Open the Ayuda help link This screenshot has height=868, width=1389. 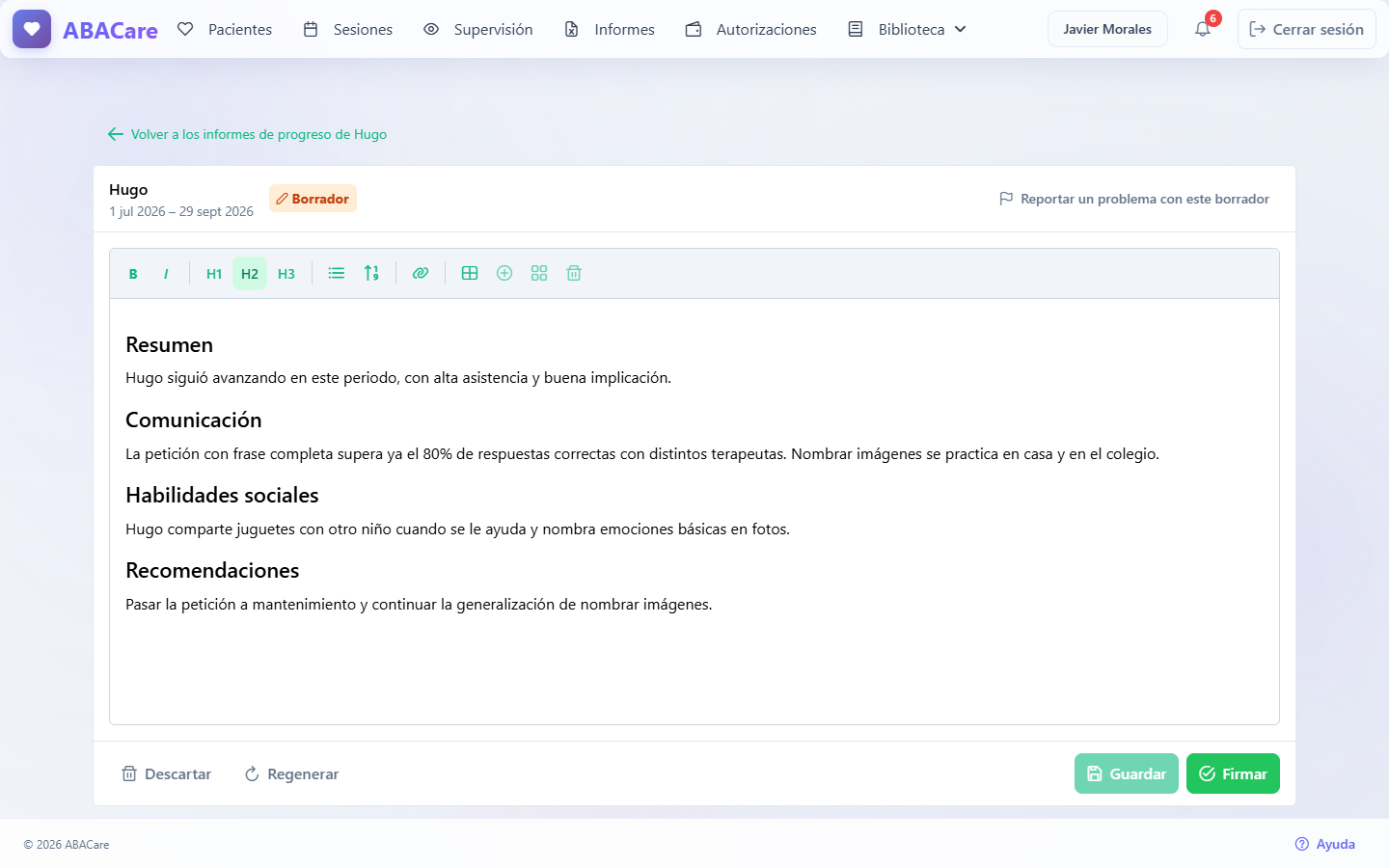pos(1325,844)
